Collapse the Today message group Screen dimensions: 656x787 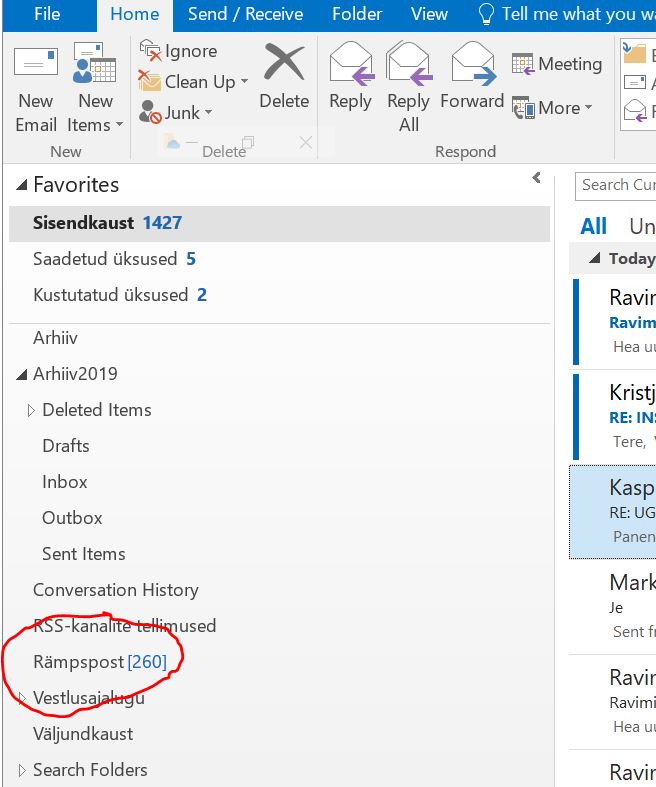(595, 258)
